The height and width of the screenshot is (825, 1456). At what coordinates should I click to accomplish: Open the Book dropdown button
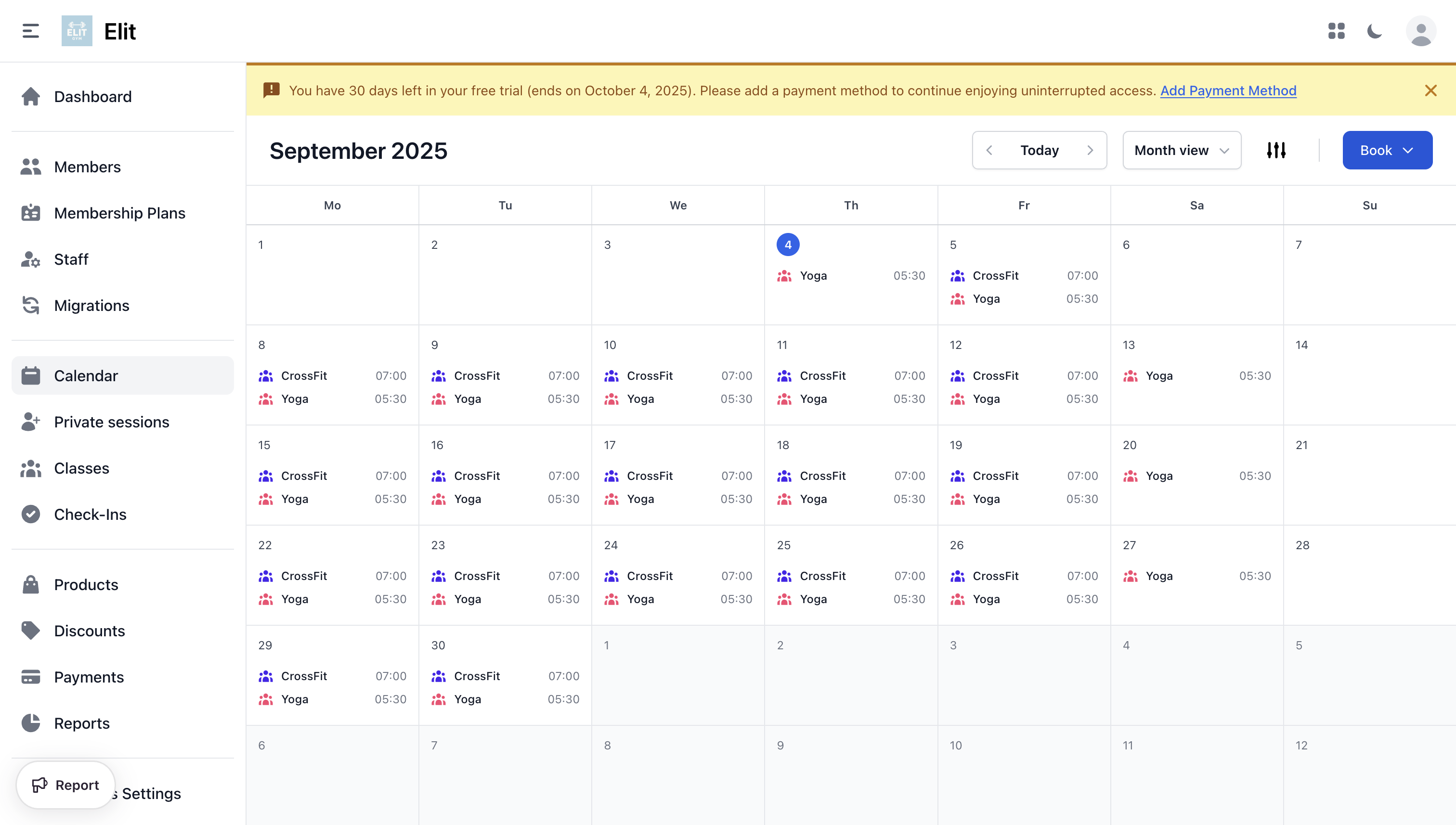[x=1387, y=150]
